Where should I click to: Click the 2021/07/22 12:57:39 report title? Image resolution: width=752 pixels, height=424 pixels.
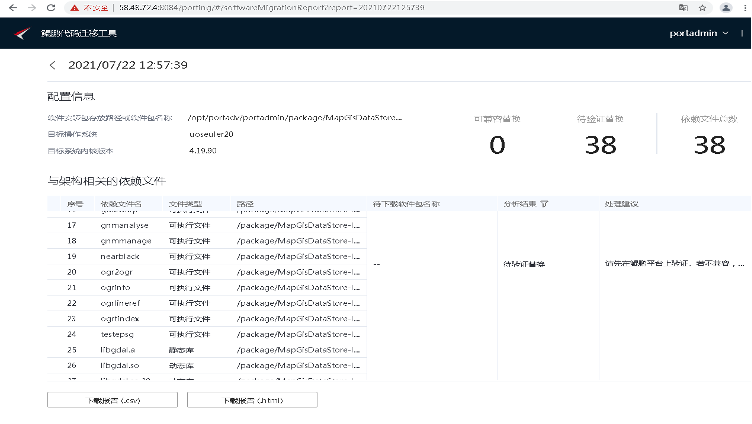[128, 65]
